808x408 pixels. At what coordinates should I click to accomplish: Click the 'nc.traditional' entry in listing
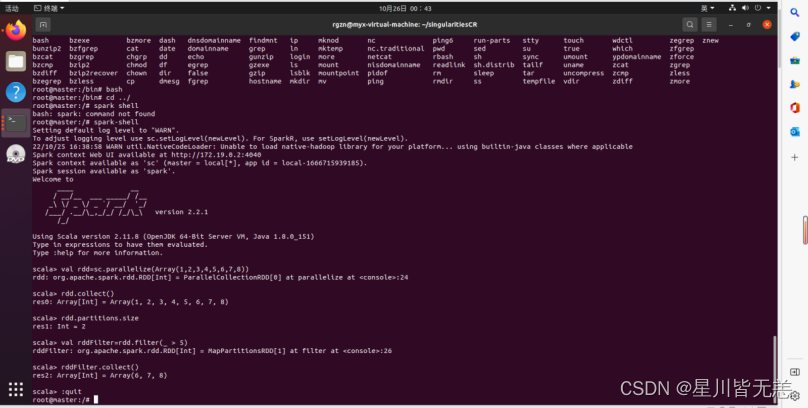tap(396, 48)
